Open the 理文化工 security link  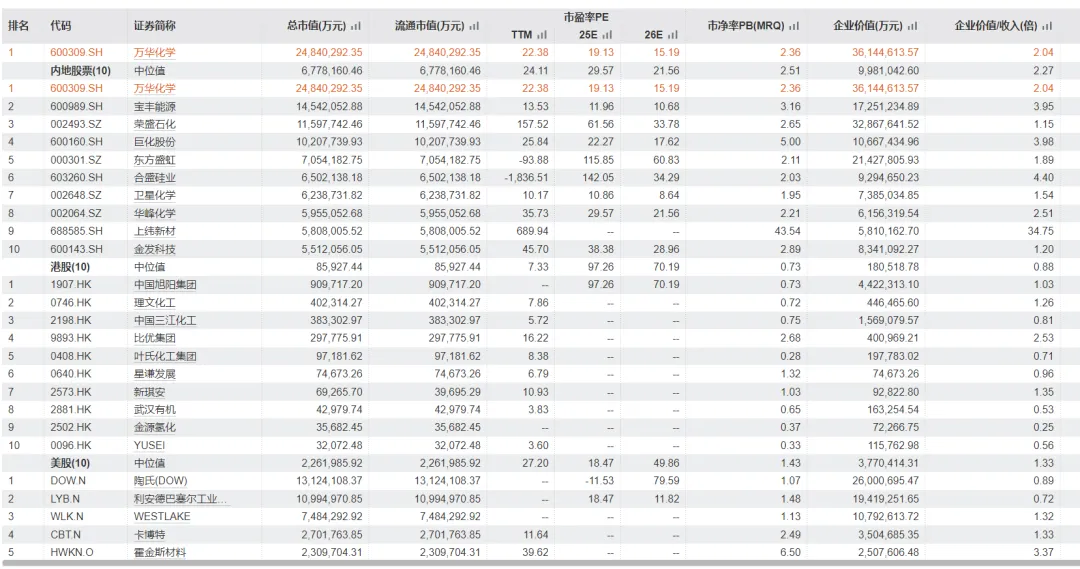point(154,302)
